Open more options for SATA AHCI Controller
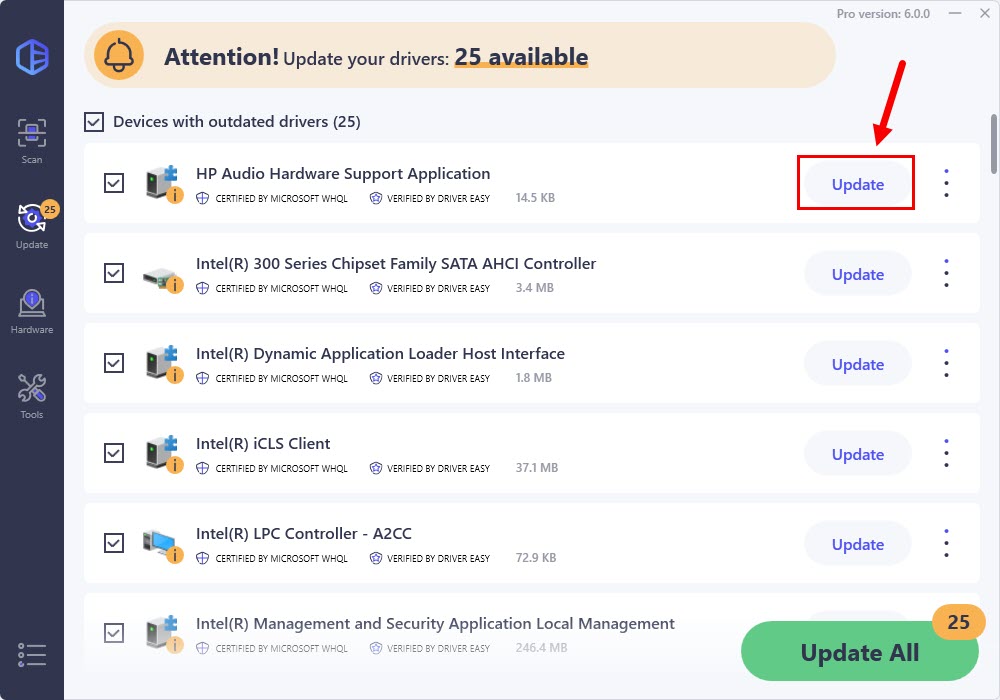Image resolution: width=1000 pixels, height=700 pixels. 946,273
